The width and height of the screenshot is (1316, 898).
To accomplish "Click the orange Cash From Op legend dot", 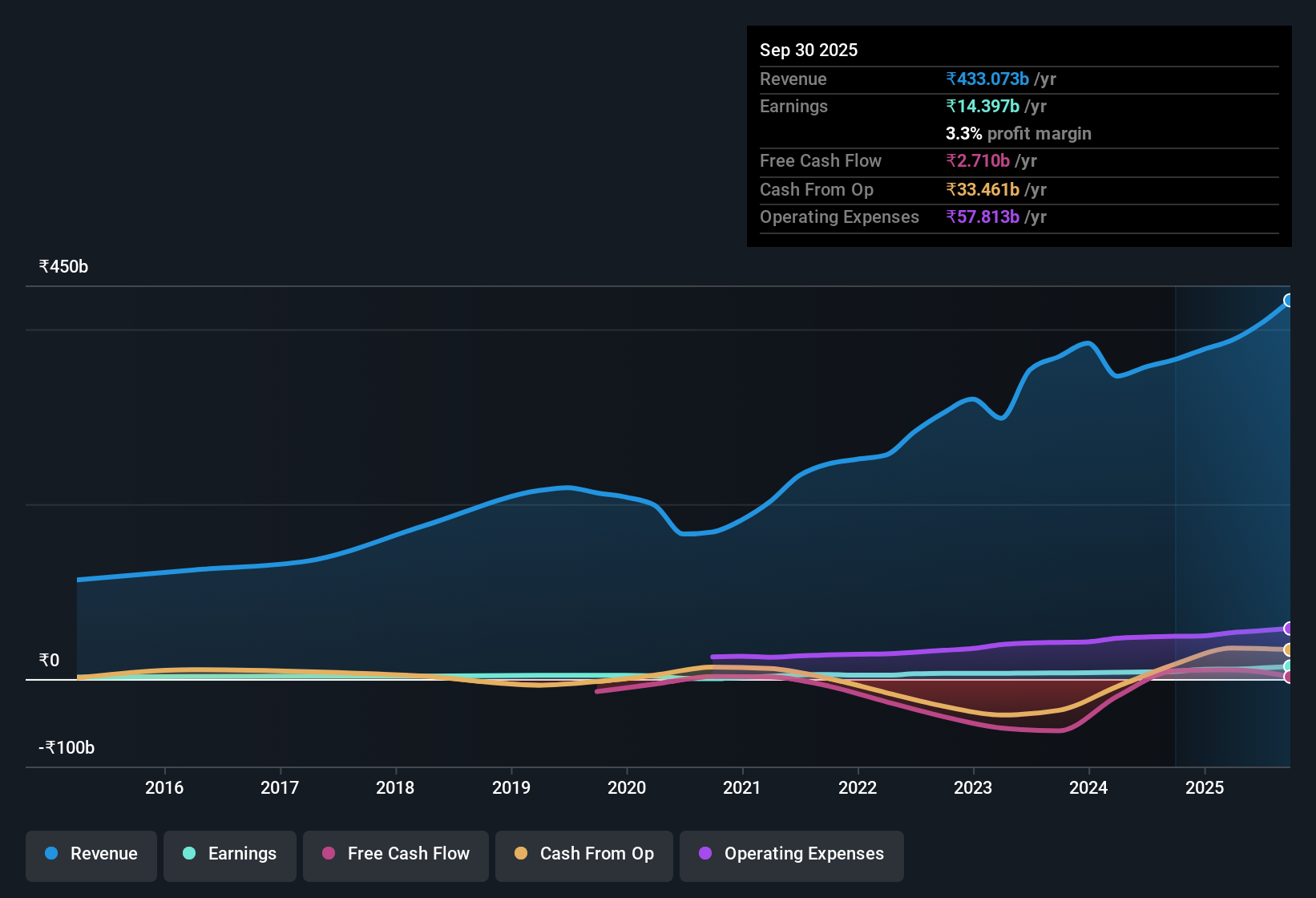I will (x=521, y=854).
